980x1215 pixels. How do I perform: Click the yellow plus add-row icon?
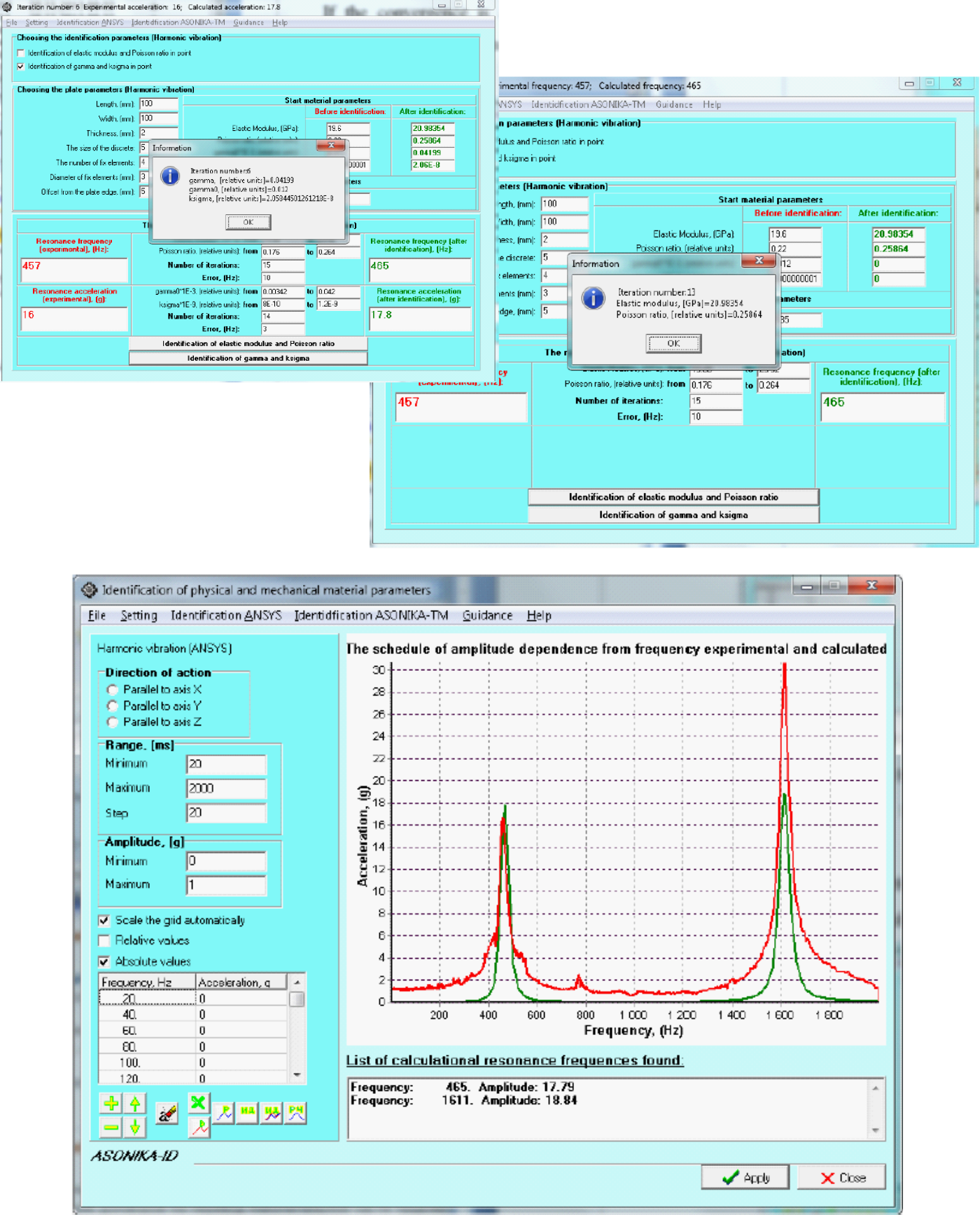[111, 1104]
